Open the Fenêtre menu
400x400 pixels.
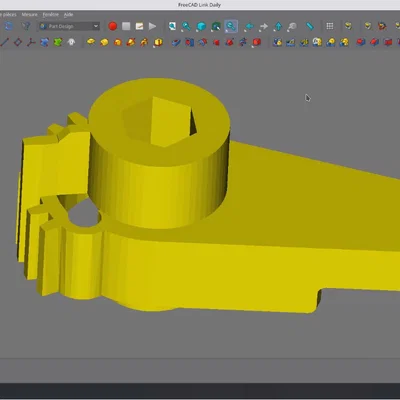(50, 14)
